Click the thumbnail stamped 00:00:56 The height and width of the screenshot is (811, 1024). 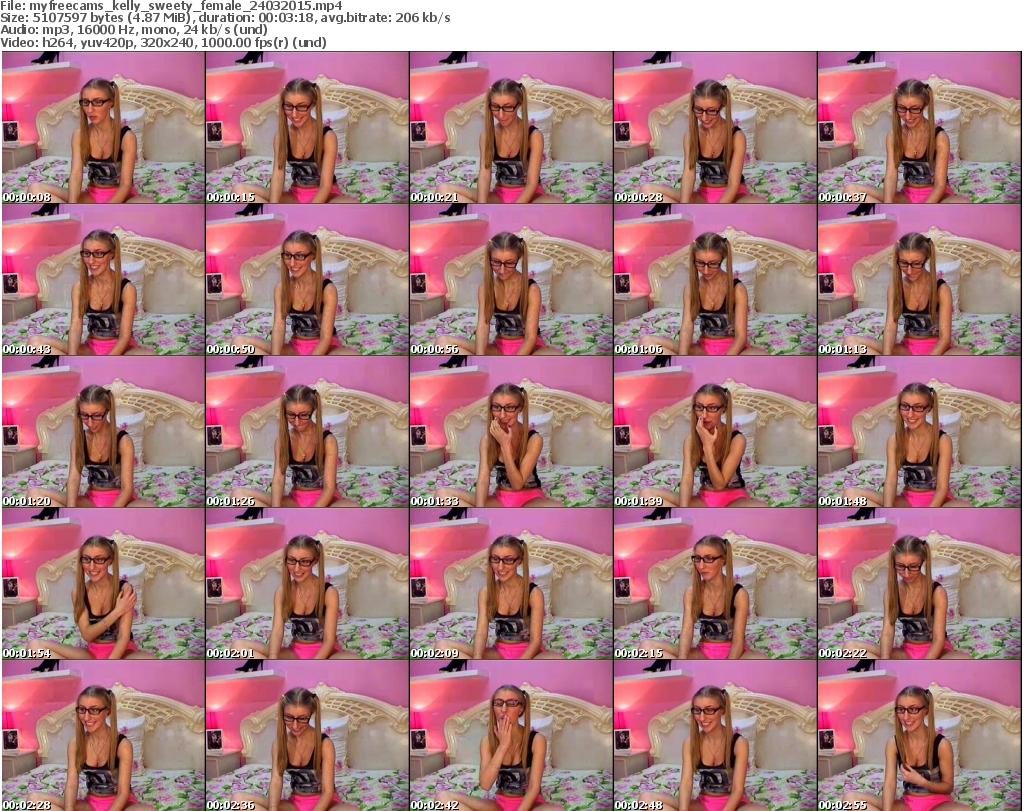tap(511, 279)
